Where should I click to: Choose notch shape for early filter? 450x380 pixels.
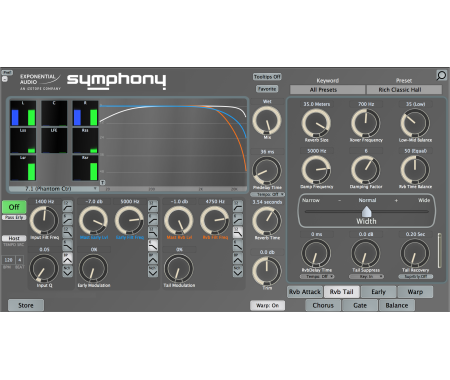(153, 271)
